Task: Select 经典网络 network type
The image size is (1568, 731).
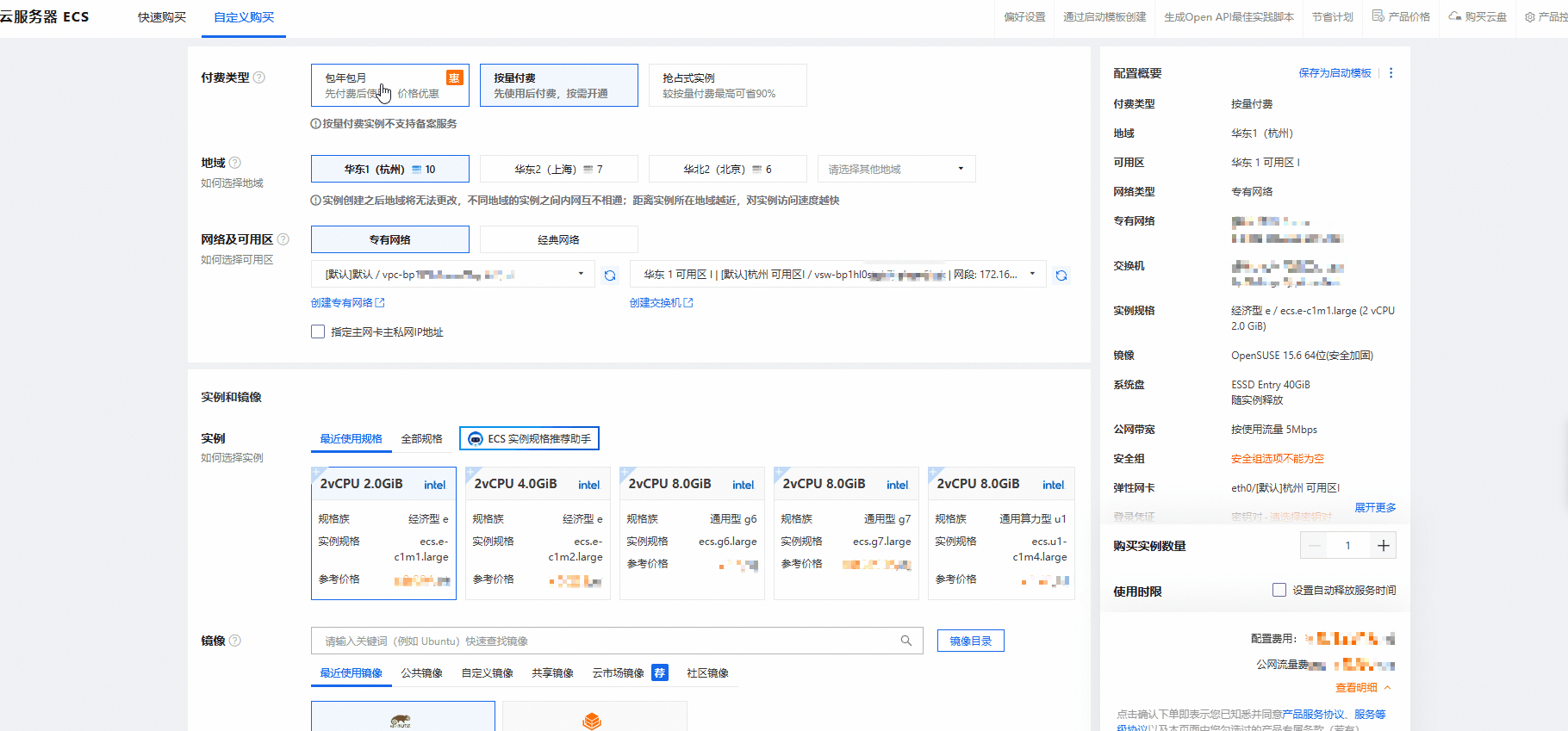Action: click(x=559, y=239)
